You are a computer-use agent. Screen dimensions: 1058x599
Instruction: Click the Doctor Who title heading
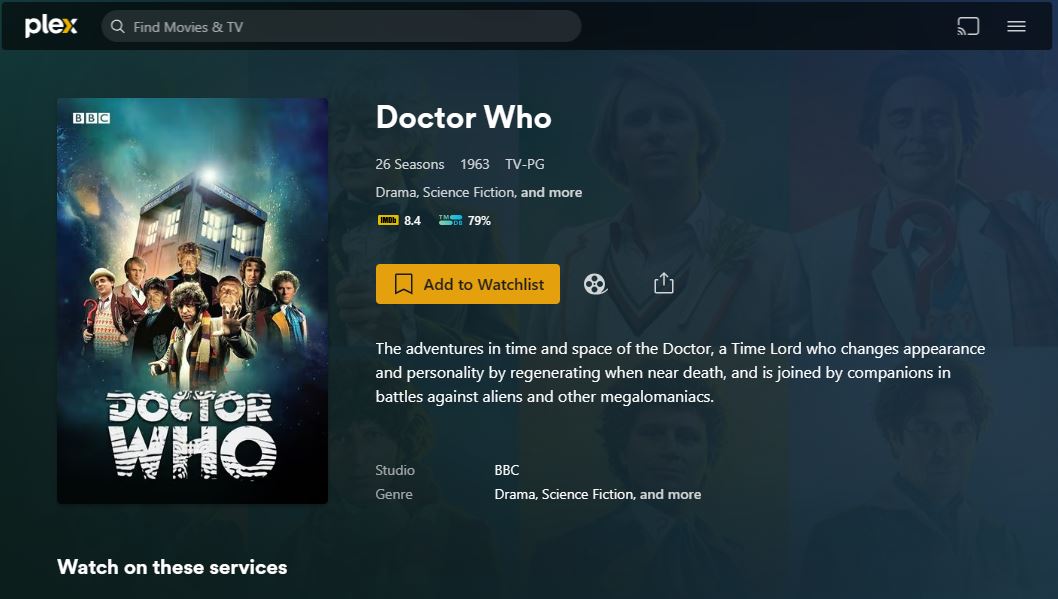click(x=464, y=117)
